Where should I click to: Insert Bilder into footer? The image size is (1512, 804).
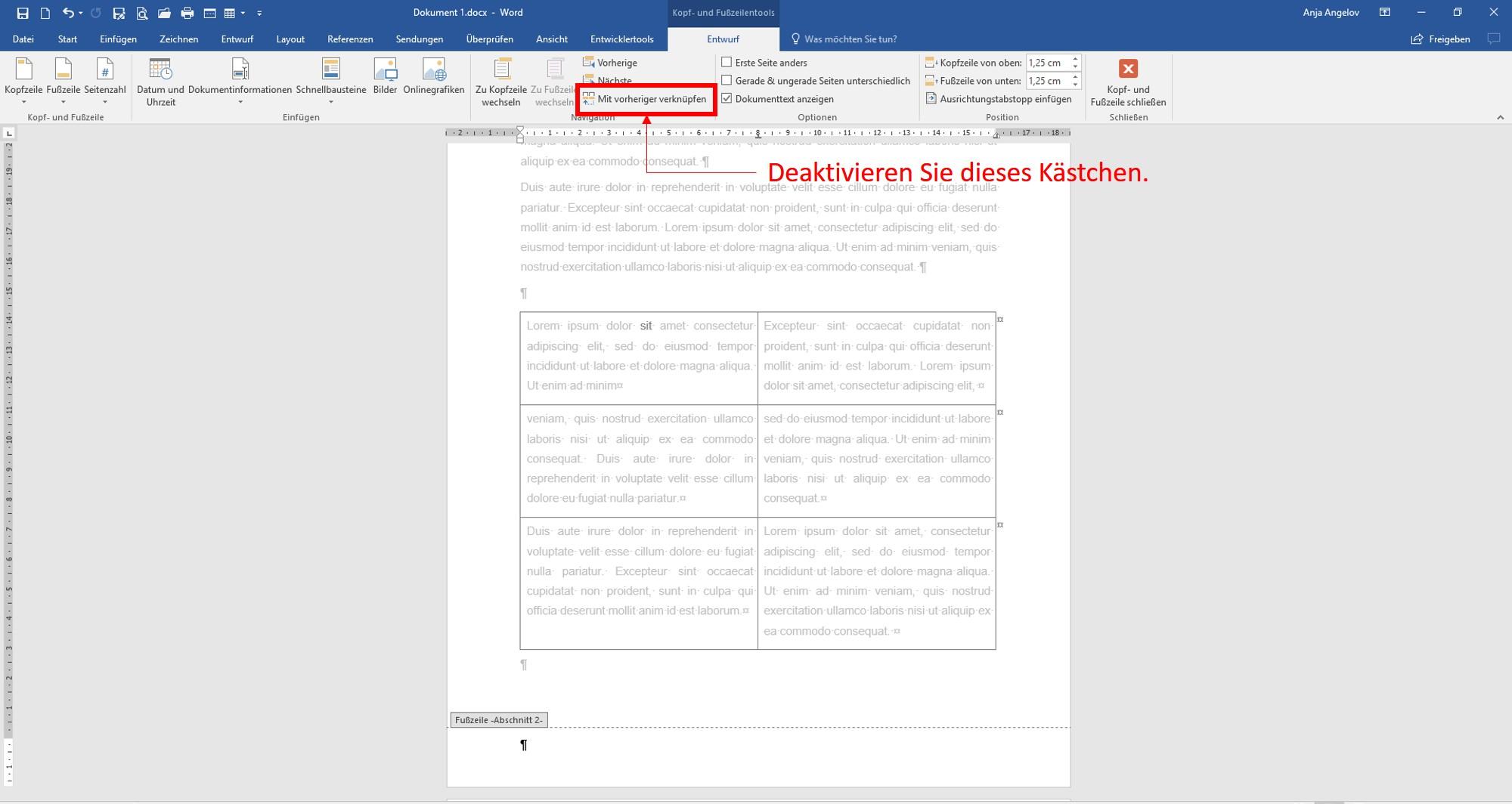[x=385, y=76]
